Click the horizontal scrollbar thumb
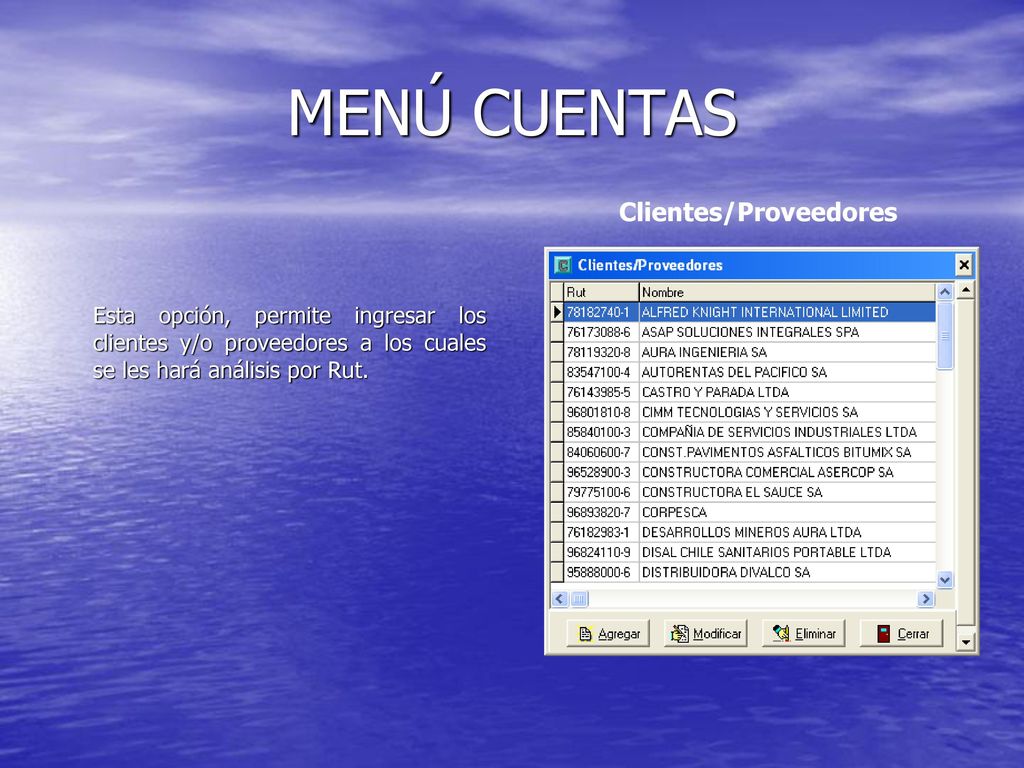Viewport: 1024px width, 768px height. (579, 598)
